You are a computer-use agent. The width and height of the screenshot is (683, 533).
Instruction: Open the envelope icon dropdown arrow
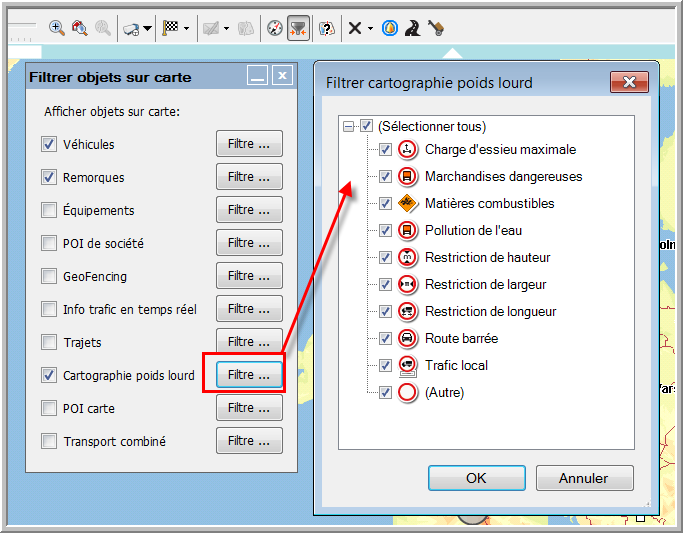227,29
